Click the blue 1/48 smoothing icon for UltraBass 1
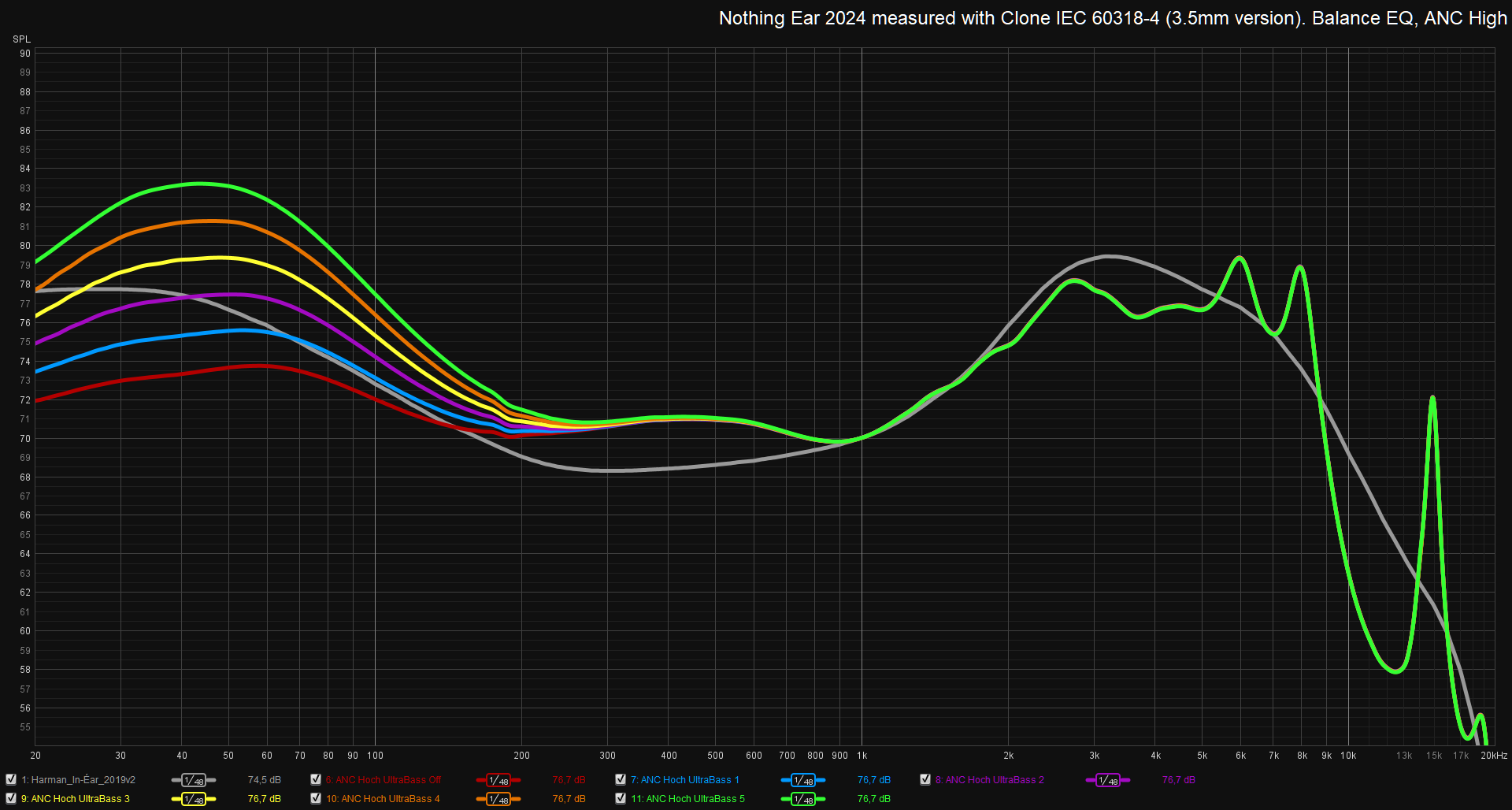Image resolution: width=1512 pixels, height=810 pixels. (803, 780)
